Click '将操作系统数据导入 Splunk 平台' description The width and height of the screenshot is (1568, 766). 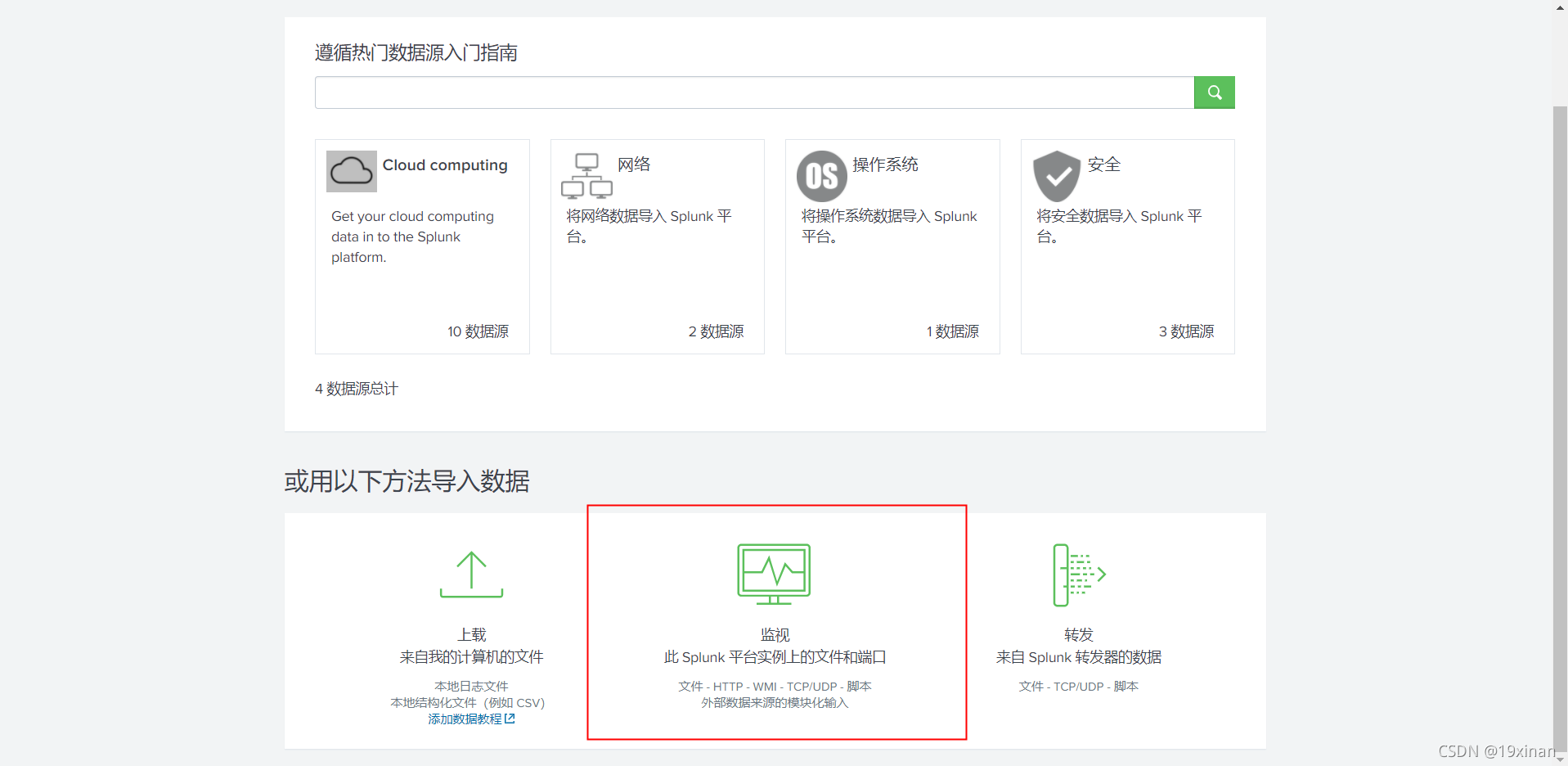tap(889, 226)
